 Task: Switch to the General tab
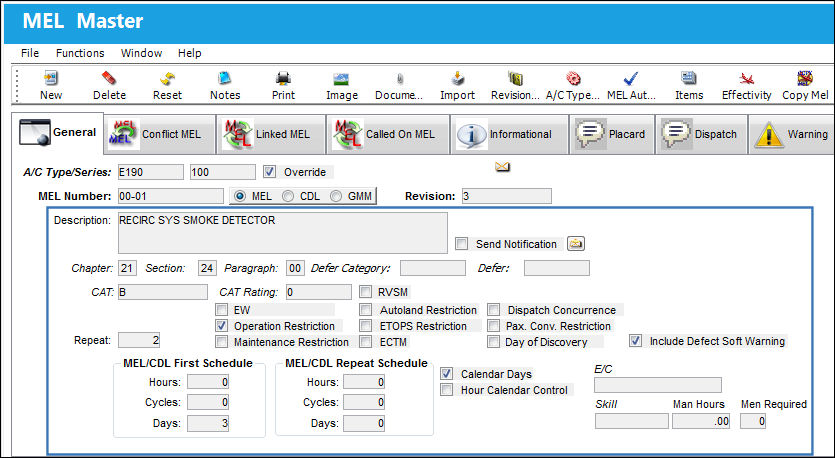[58, 133]
